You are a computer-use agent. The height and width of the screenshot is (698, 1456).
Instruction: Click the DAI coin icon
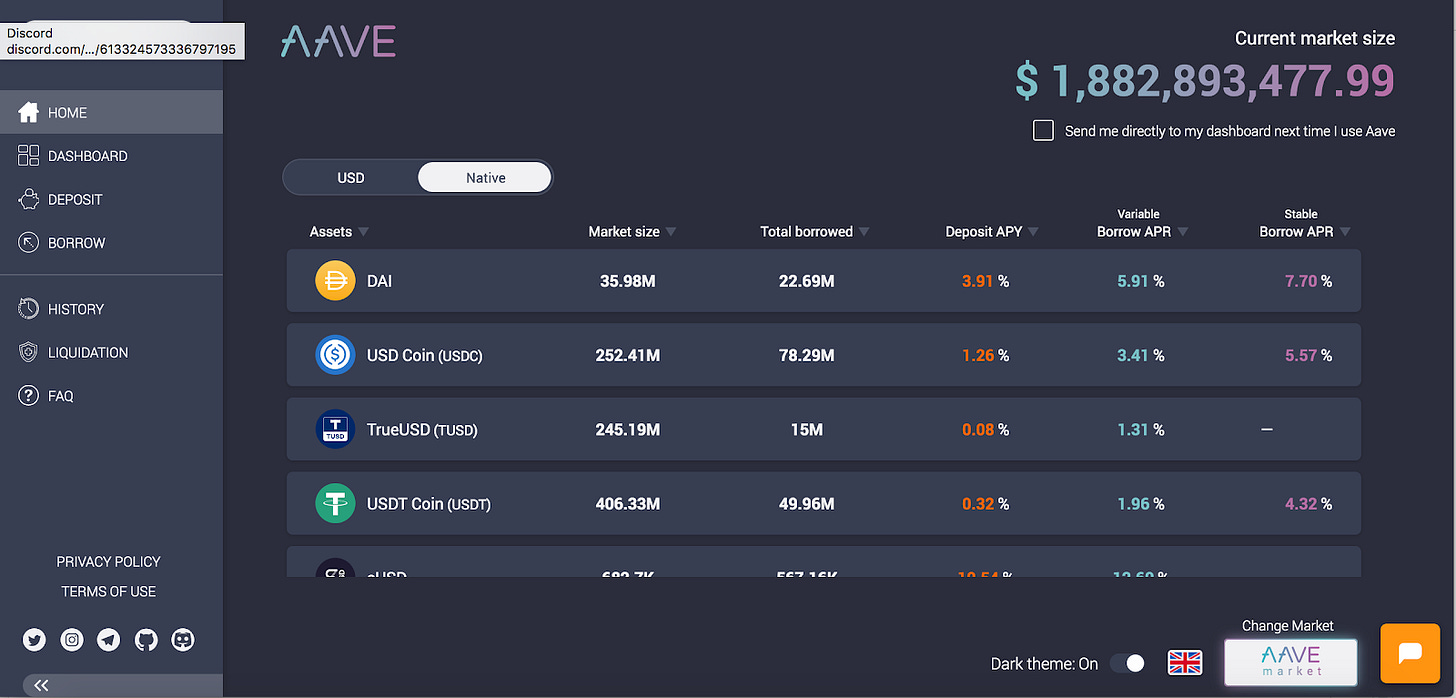[335, 281]
